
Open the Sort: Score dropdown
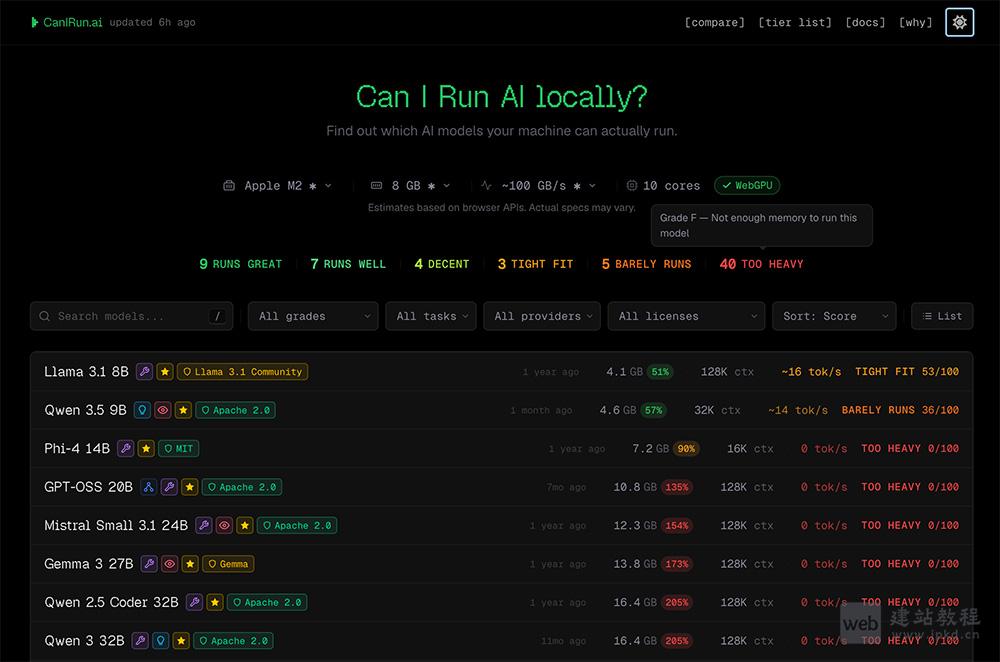click(833, 316)
